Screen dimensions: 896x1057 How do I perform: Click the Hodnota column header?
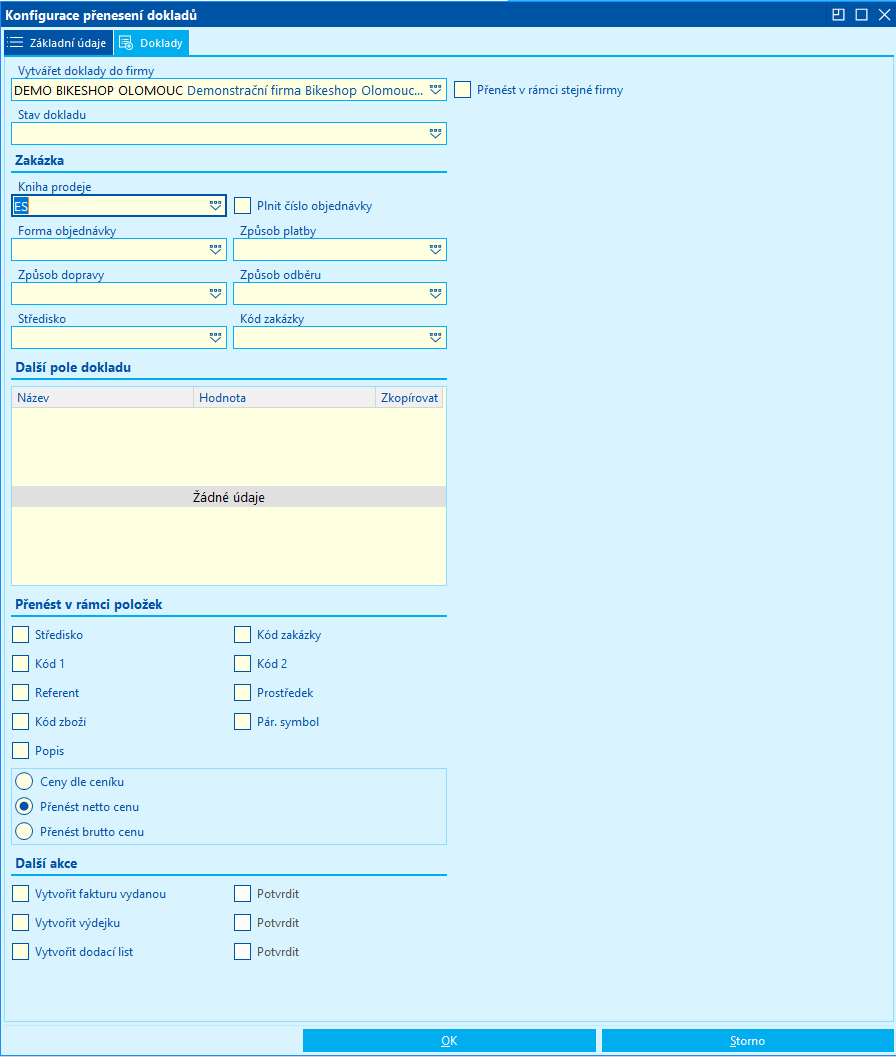285,398
